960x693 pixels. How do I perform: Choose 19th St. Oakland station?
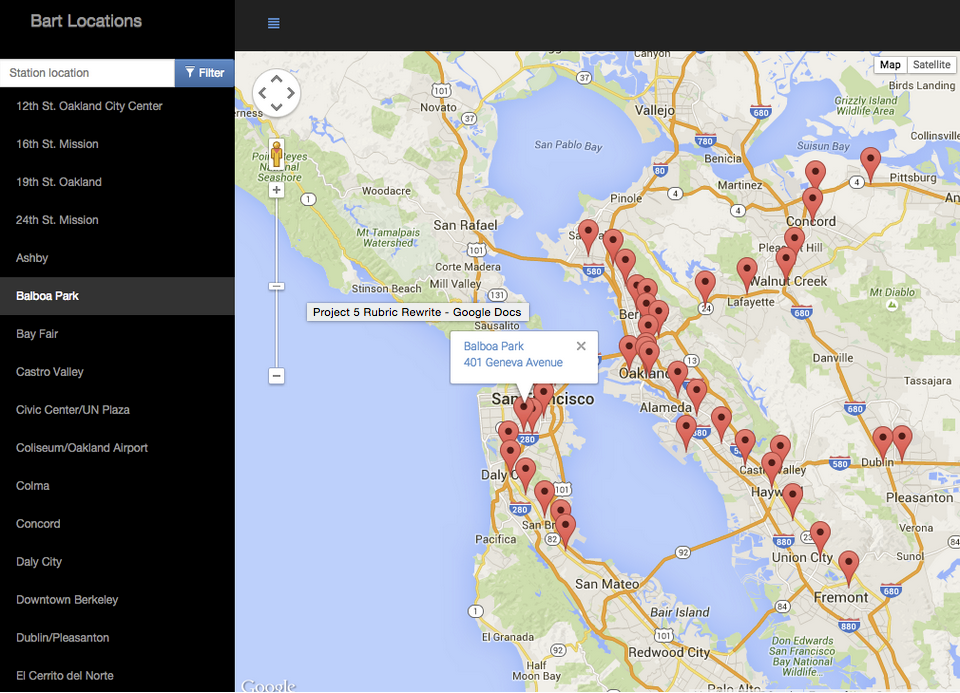pyautogui.click(x=117, y=182)
